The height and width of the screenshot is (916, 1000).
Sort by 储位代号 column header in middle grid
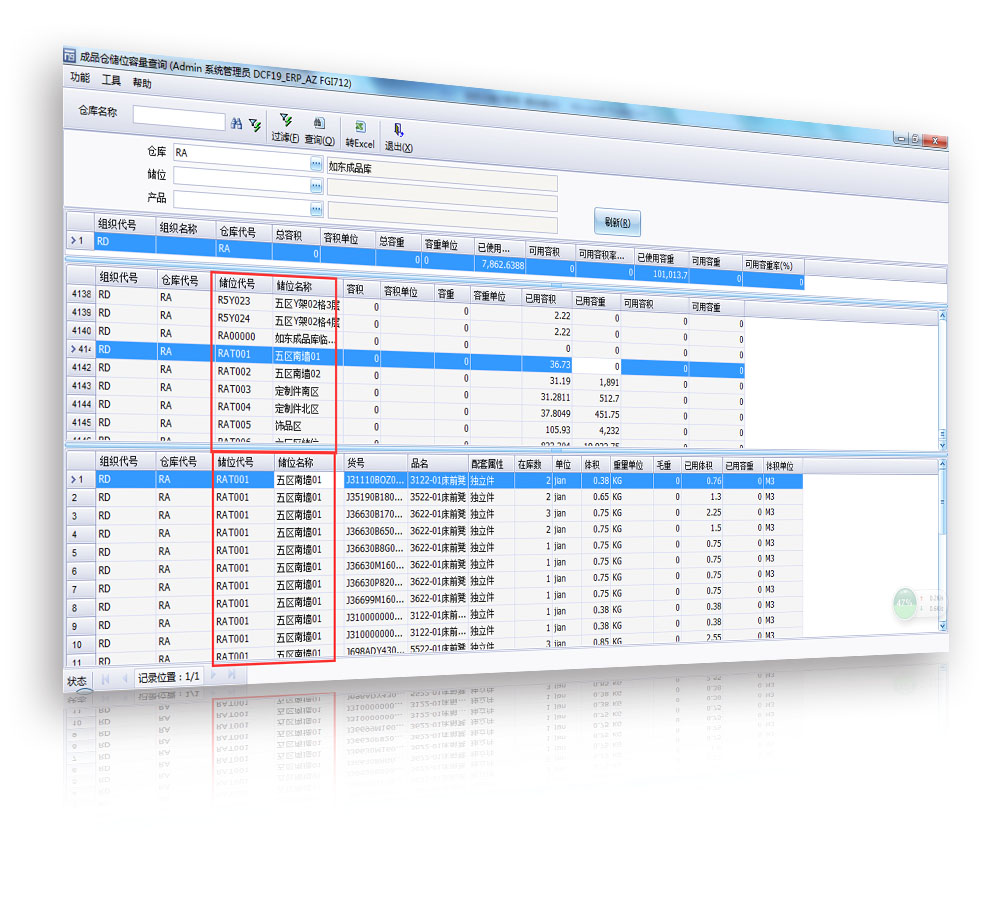(238, 284)
